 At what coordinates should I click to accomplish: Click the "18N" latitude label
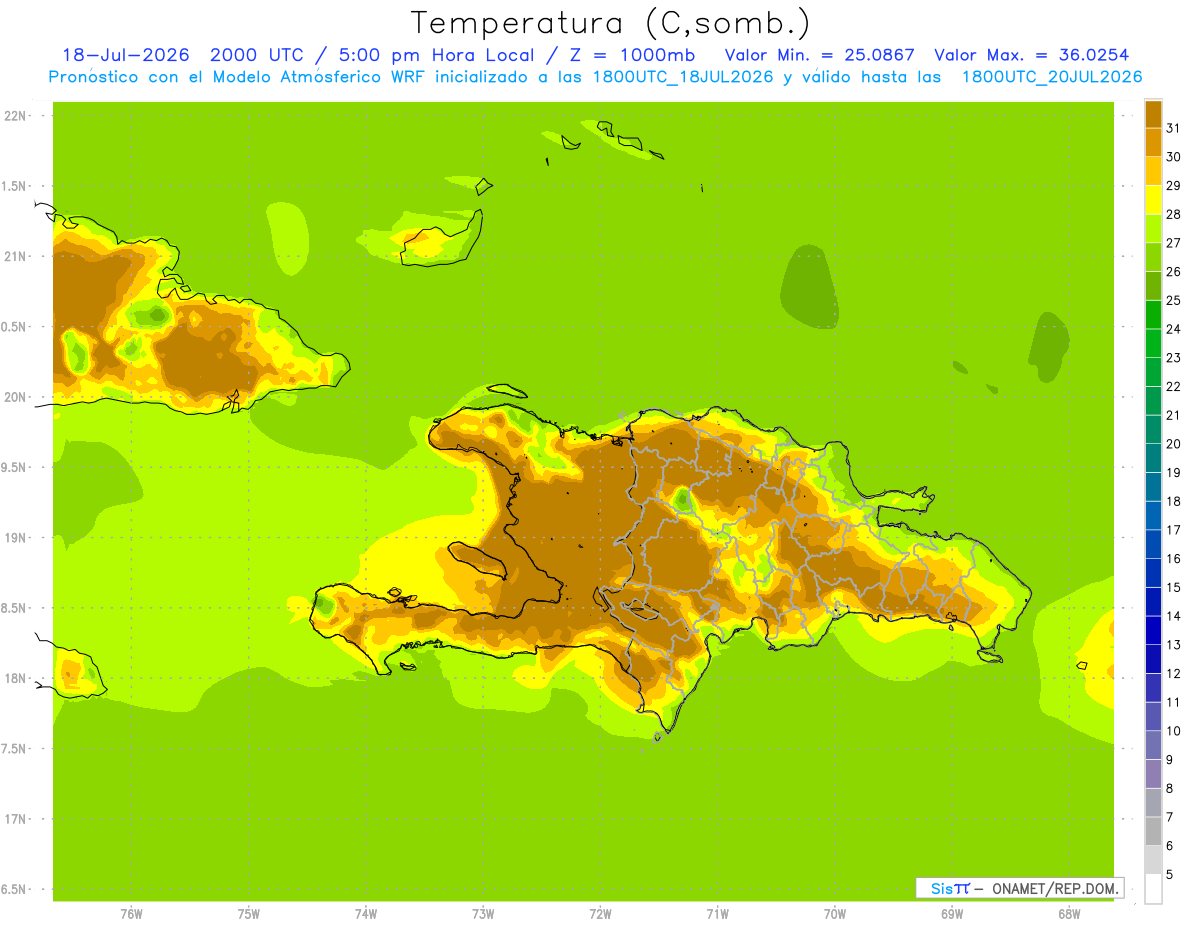click(x=15, y=678)
